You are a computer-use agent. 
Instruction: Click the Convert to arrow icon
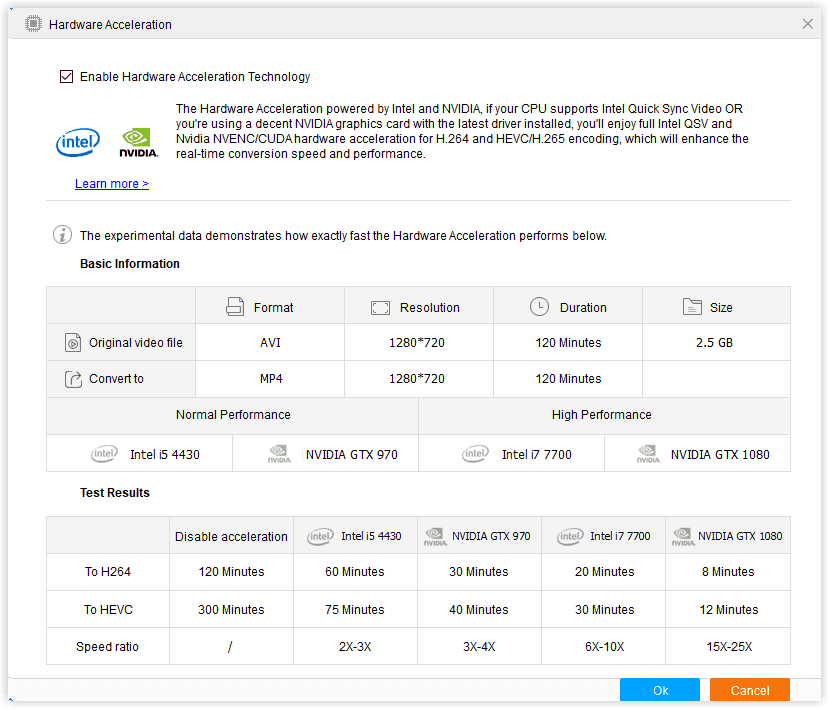tap(73, 379)
